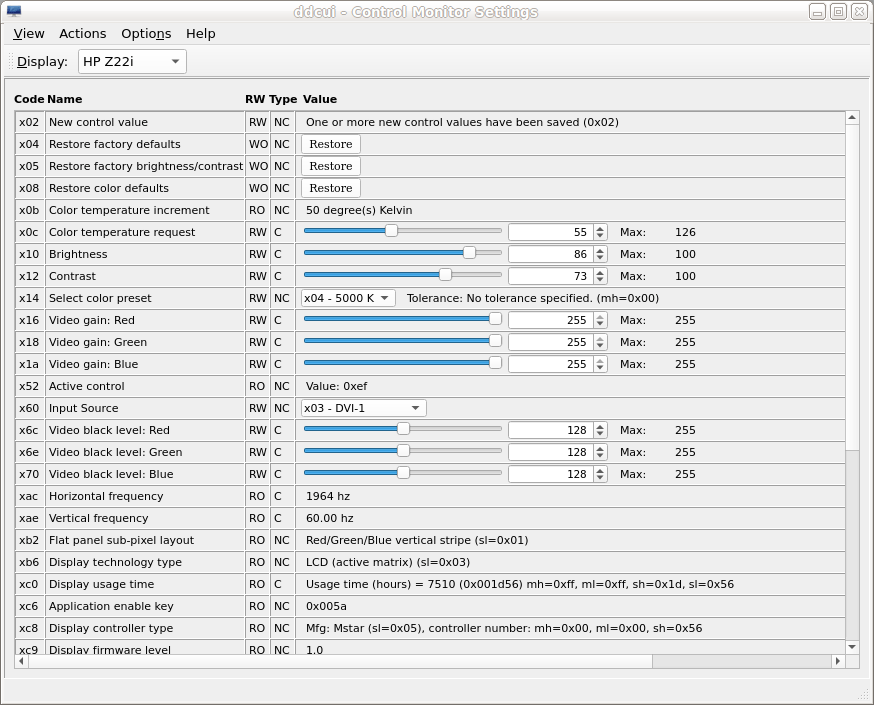Click Restore for factory defaults
Viewport: 874px width, 705px height.
point(330,143)
